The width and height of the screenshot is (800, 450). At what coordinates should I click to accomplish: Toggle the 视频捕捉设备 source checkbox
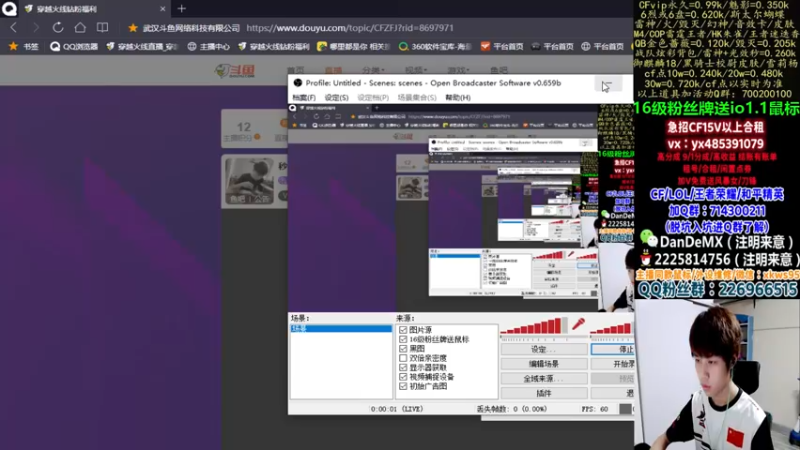tap(403, 377)
